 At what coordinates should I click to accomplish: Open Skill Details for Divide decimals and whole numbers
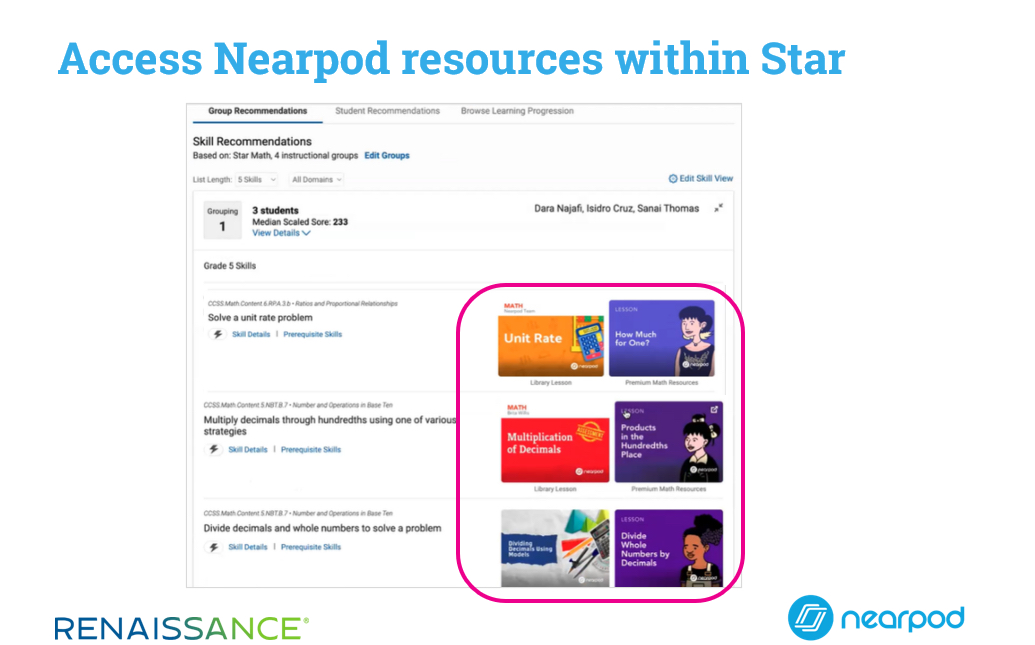tap(248, 547)
